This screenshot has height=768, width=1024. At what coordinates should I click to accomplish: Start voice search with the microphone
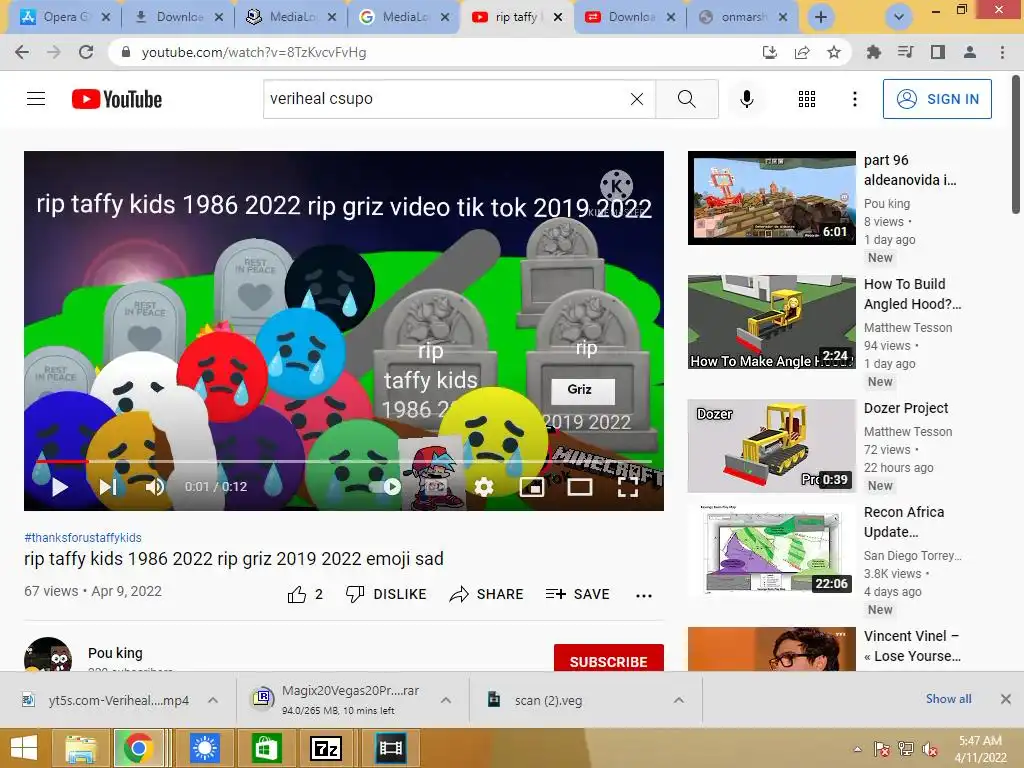(747, 99)
